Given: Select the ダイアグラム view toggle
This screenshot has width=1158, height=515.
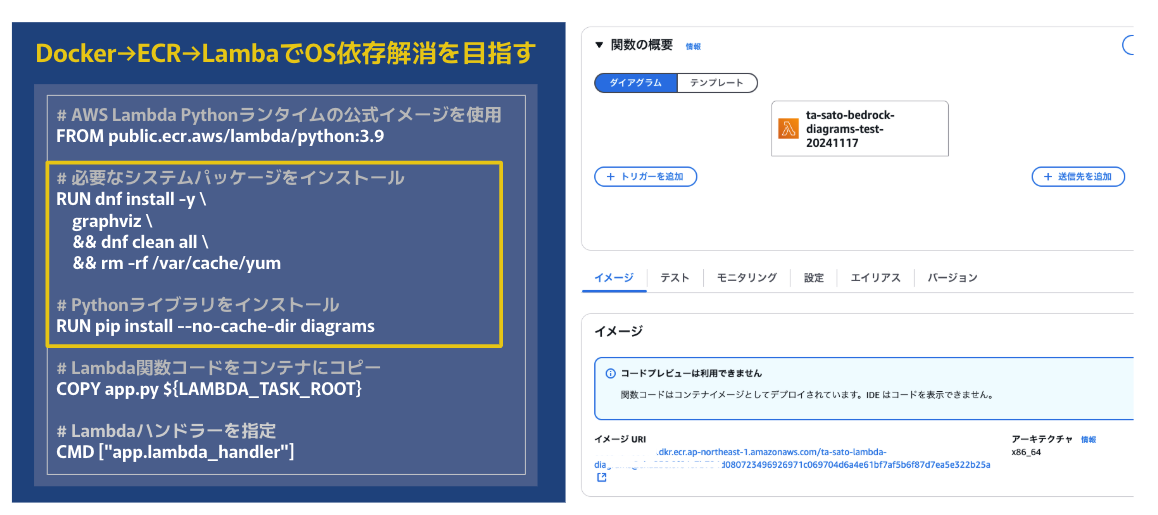Looking at the screenshot, I should tap(636, 83).
